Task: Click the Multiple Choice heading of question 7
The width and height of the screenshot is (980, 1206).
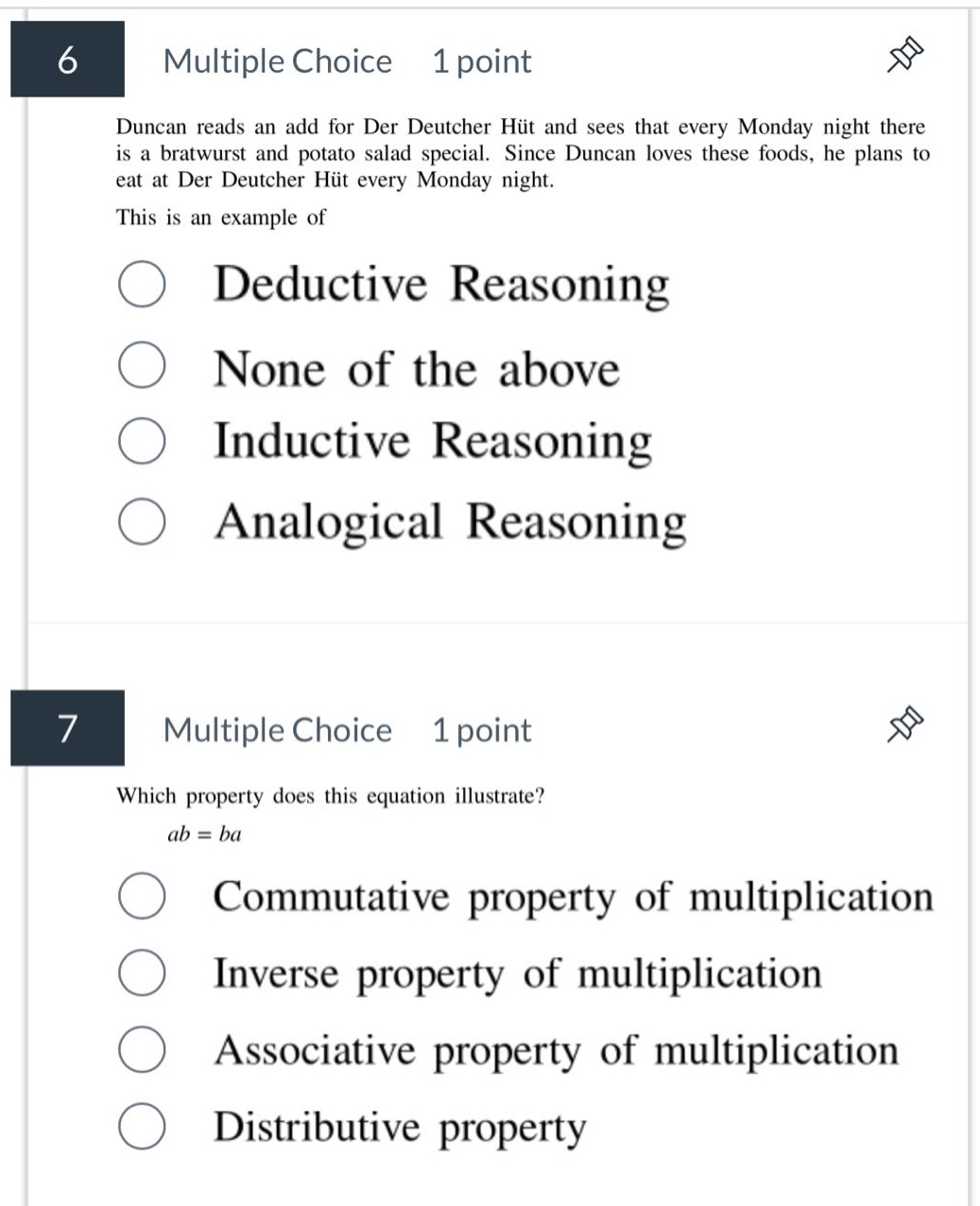Action: 278,731
